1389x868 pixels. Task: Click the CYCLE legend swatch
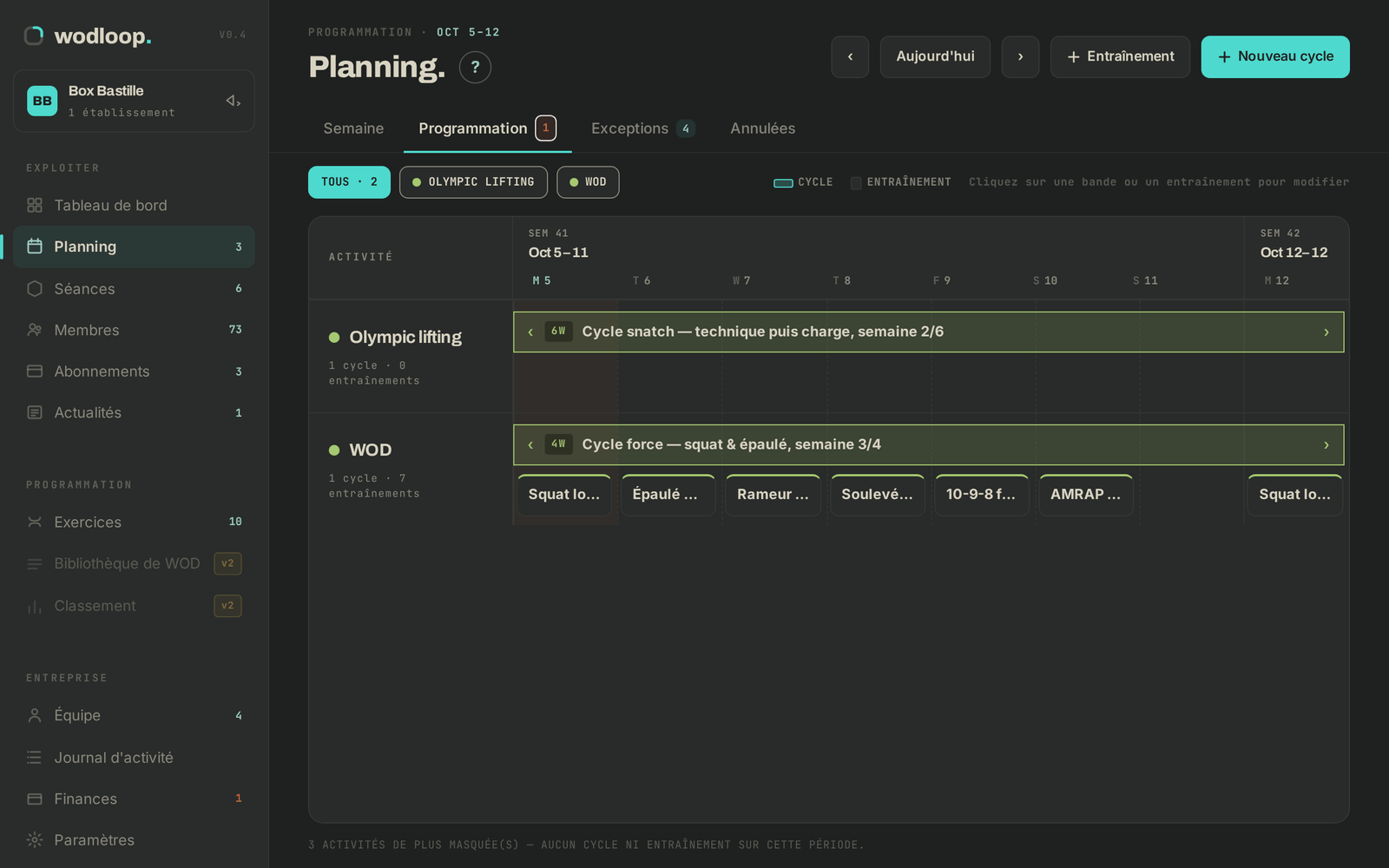coord(783,183)
